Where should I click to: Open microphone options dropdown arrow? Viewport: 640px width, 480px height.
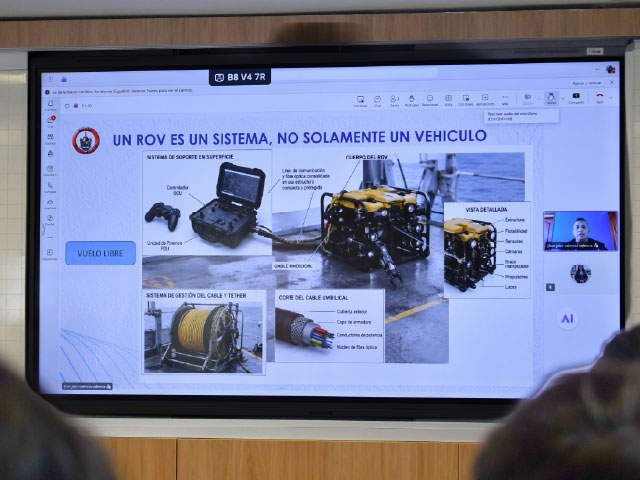point(562,99)
